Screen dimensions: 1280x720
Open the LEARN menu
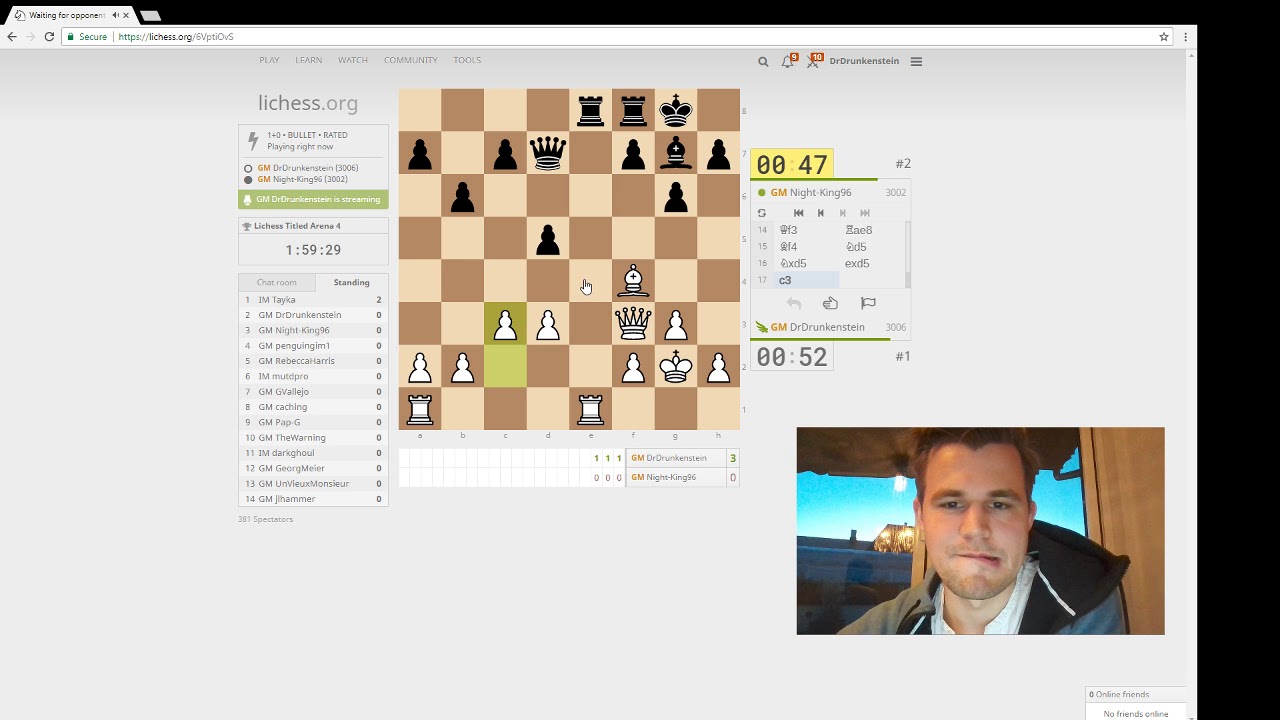click(308, 60)
